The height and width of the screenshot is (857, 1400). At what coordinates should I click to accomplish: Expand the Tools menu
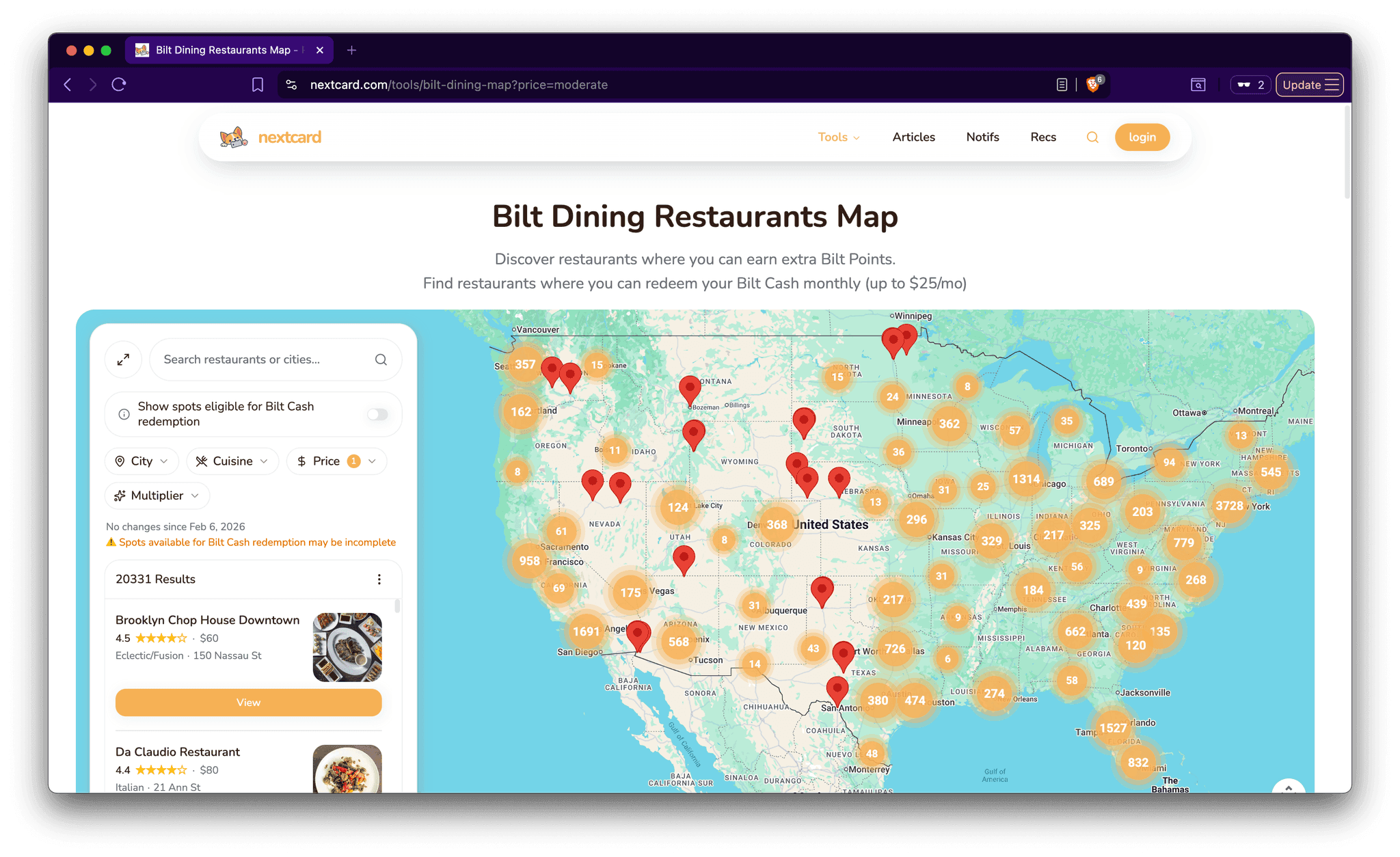pos(839,137)
